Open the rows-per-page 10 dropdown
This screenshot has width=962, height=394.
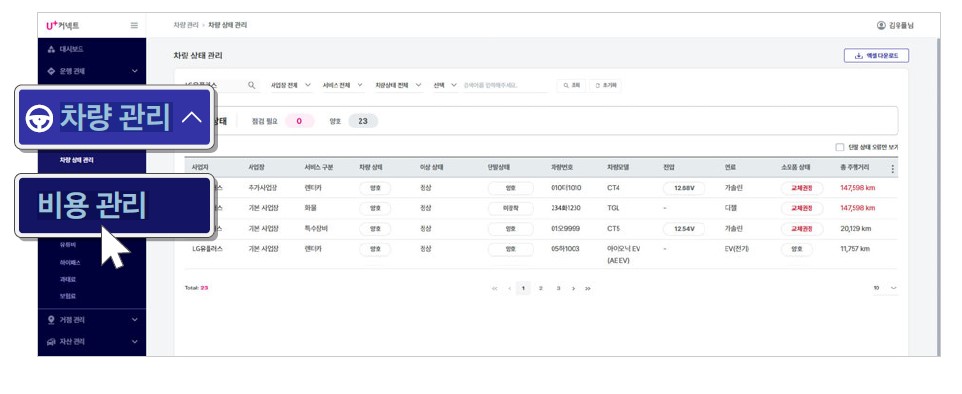[x=885, y=288]
